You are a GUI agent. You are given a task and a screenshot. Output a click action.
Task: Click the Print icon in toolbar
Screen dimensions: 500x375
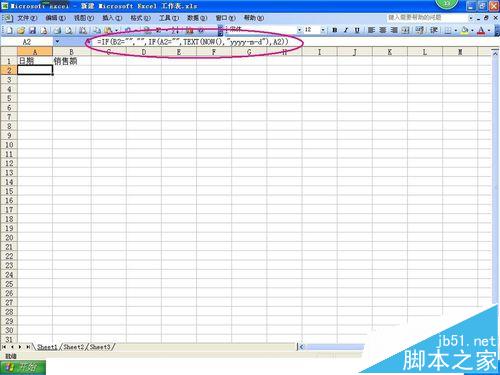[57, 31]
